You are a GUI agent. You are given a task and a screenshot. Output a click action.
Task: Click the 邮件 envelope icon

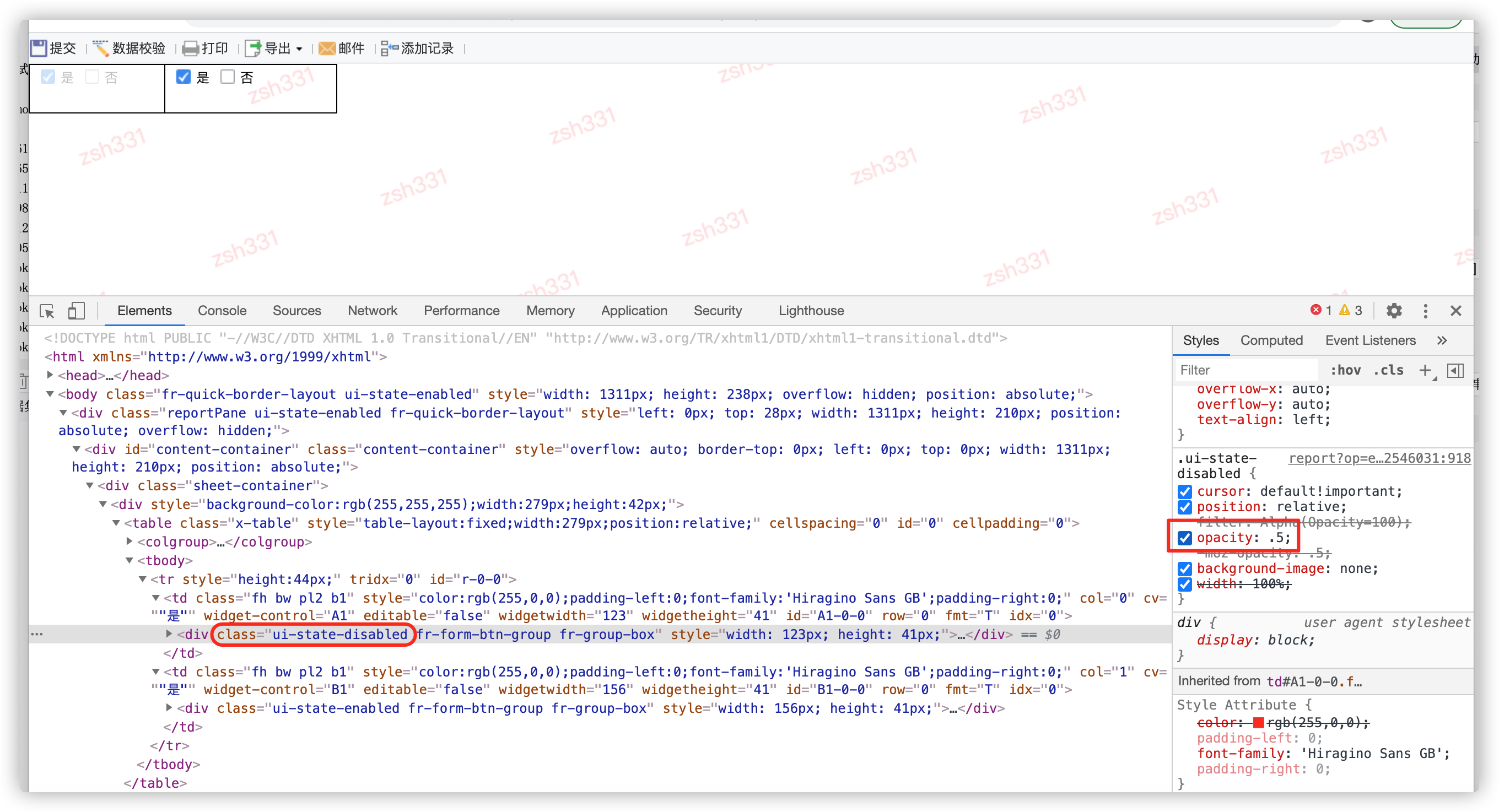pos(327,48)
